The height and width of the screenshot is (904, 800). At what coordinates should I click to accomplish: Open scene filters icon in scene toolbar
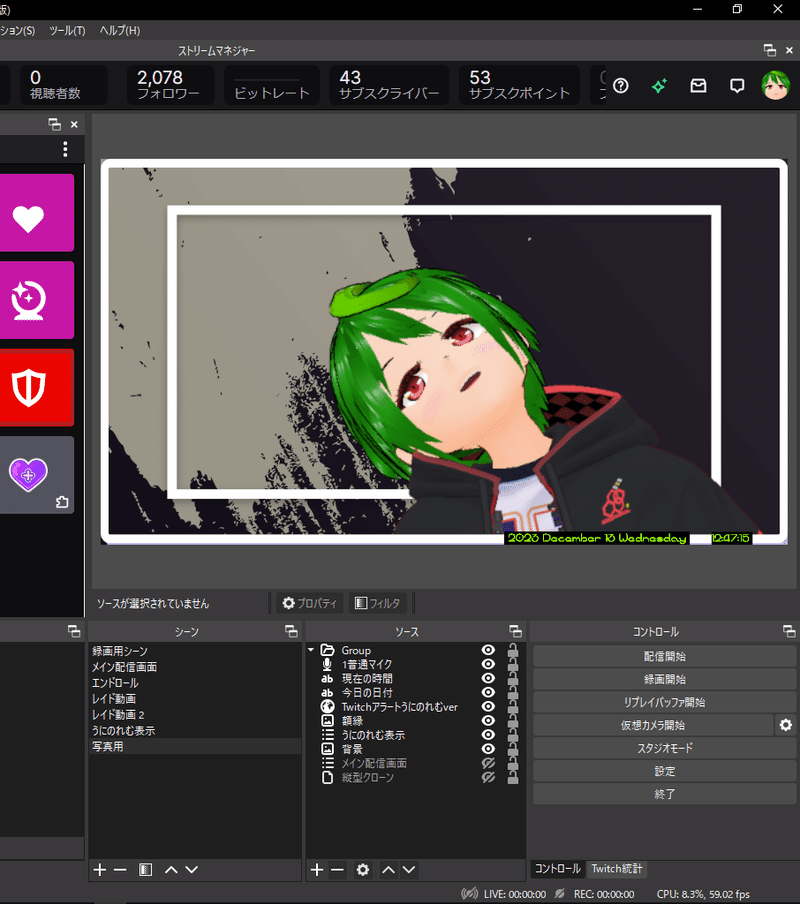coord(145,869)
